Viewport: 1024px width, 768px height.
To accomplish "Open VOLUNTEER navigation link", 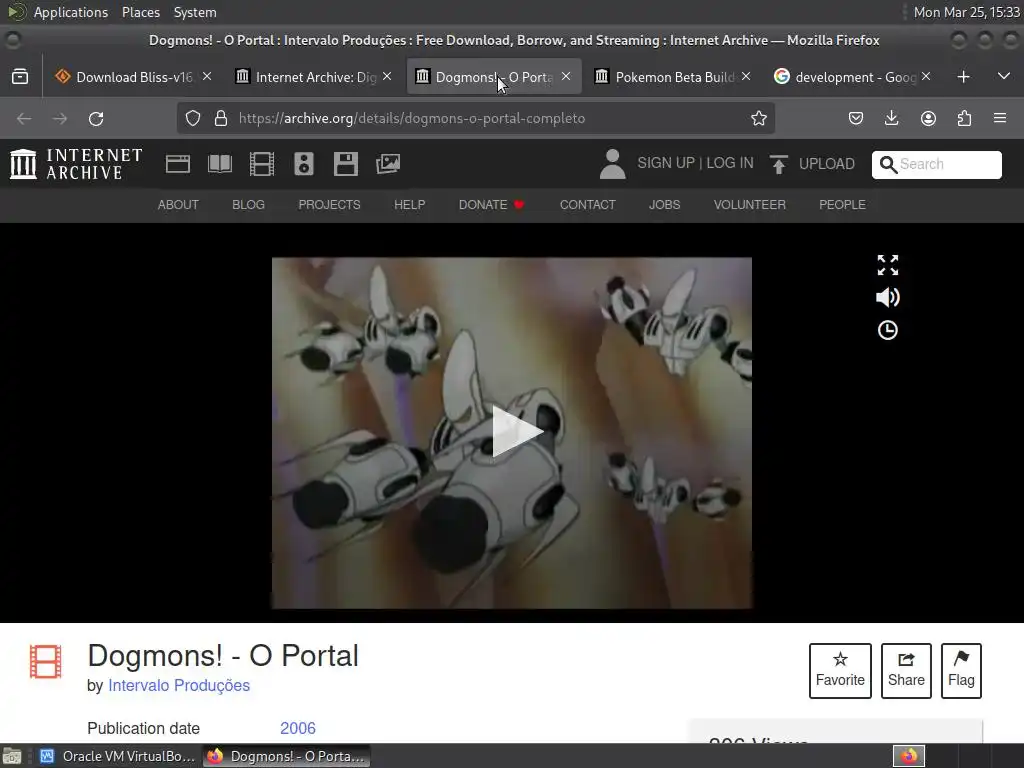I will pos(750,205).
